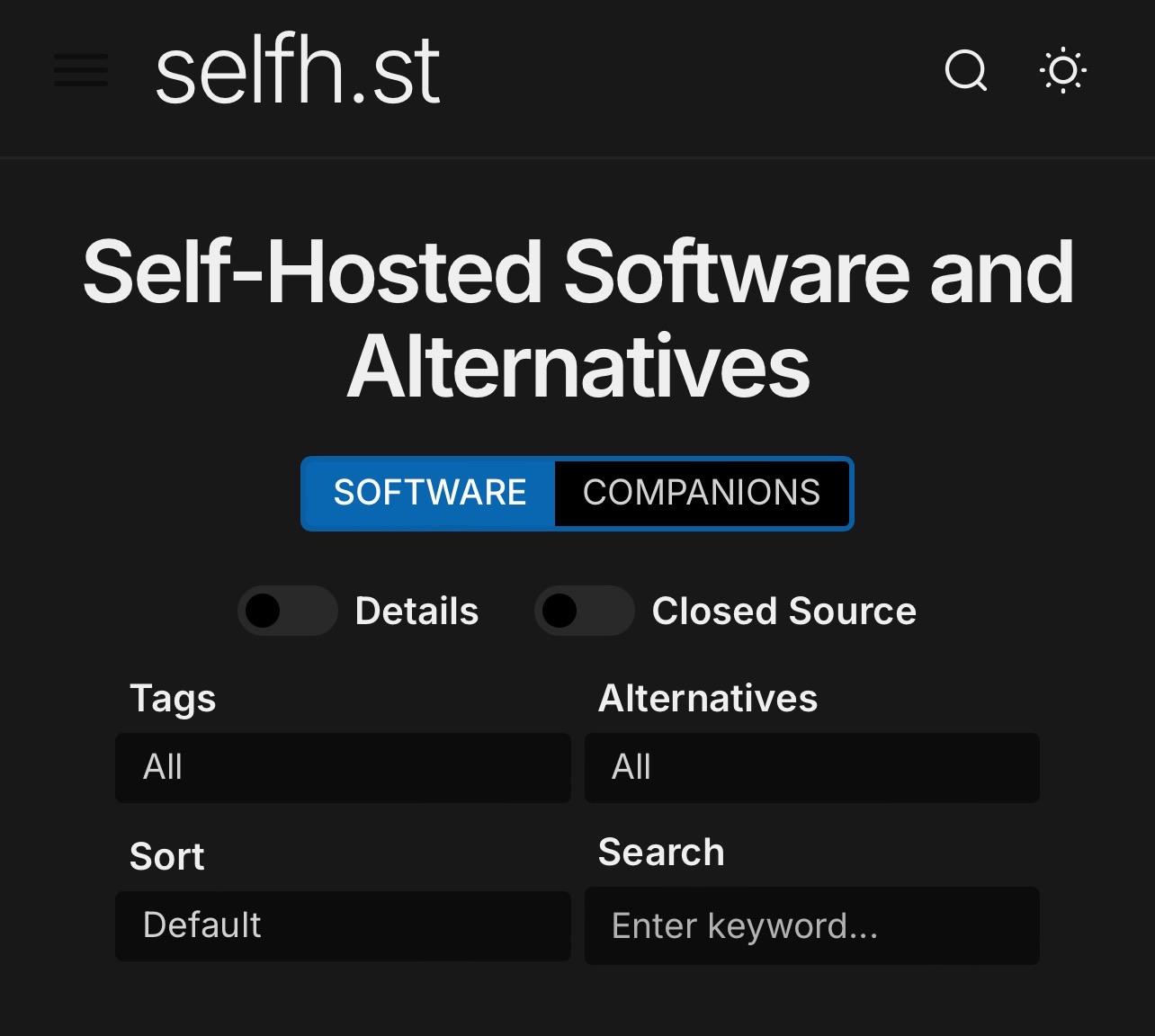Open the Sort dropdown showing Default
The width and height of the screenshot is (1155, 1036).
343,925
